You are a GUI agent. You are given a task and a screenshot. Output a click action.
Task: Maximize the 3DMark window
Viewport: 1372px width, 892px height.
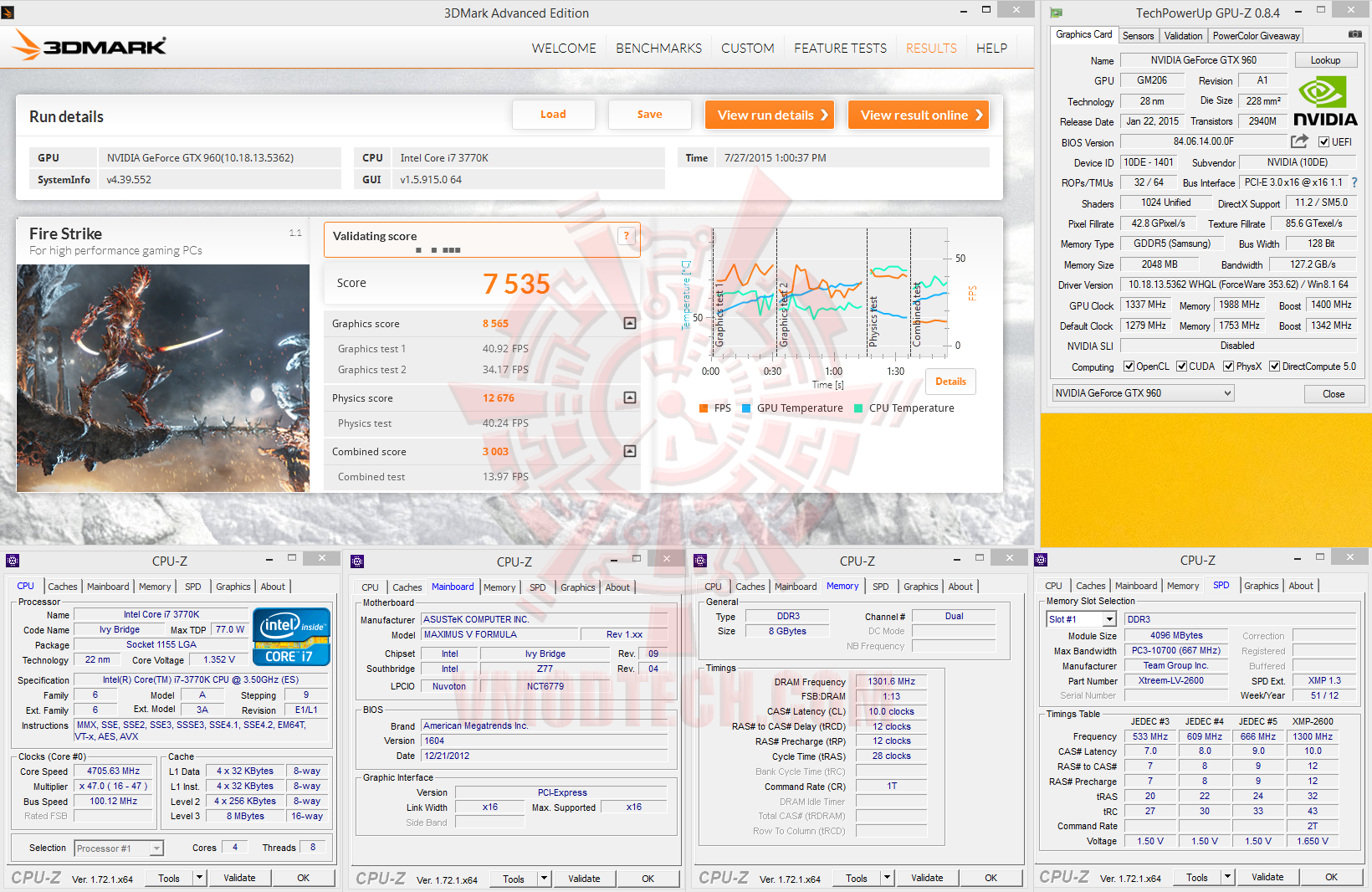point(986,10)
